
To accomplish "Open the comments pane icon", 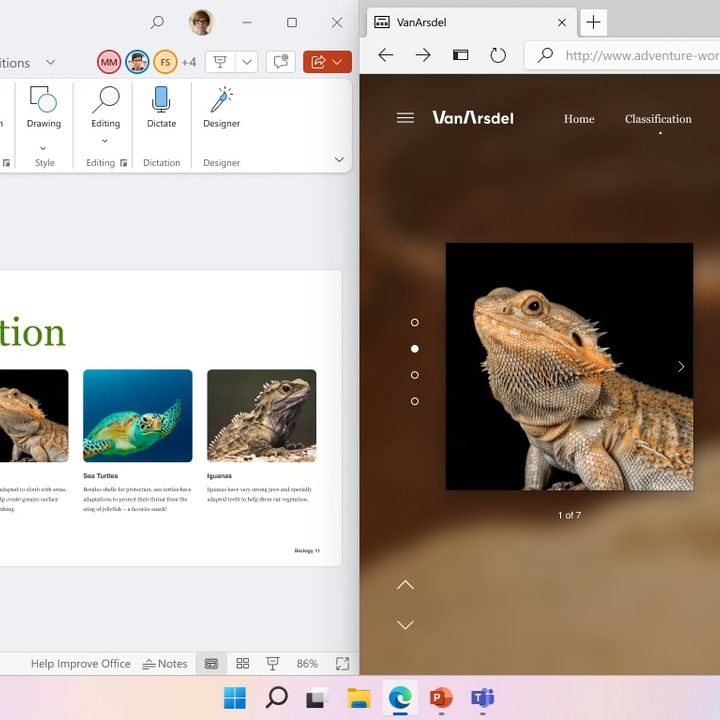I will click(281, 62).
